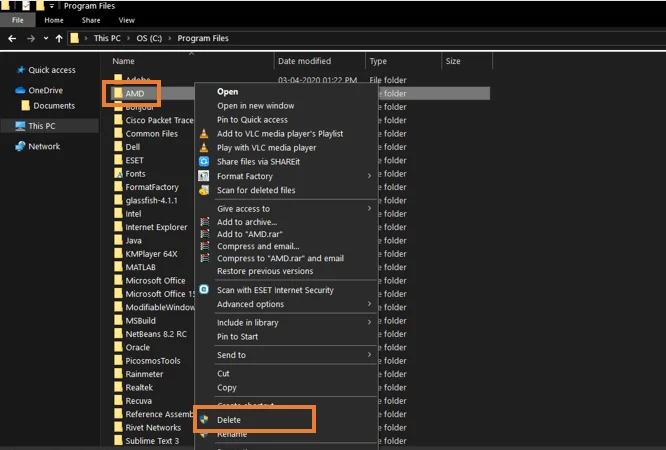
Task: Select the Dell folder icon
Action: pyautogui.click(x=118, y=147)
